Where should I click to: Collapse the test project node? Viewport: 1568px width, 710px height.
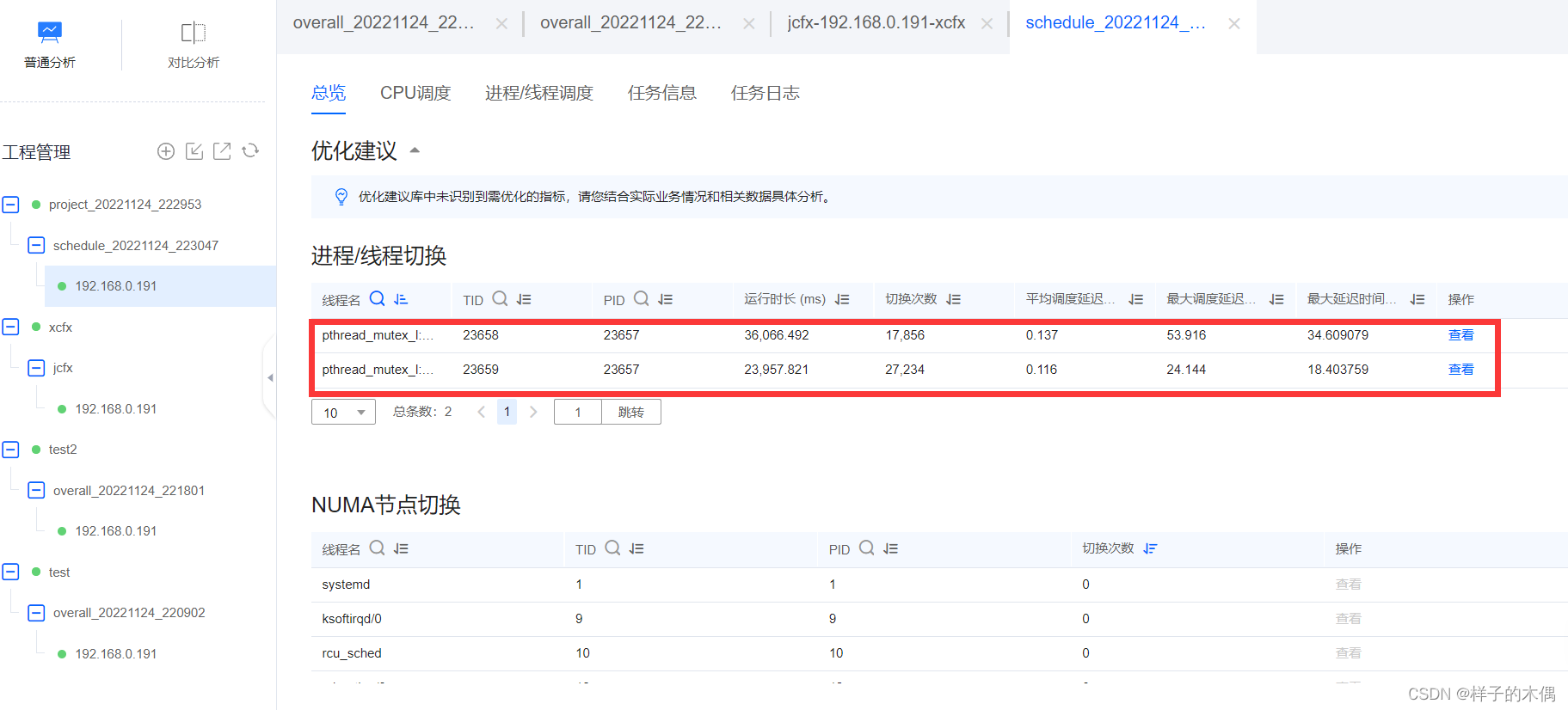click(10, 572)
